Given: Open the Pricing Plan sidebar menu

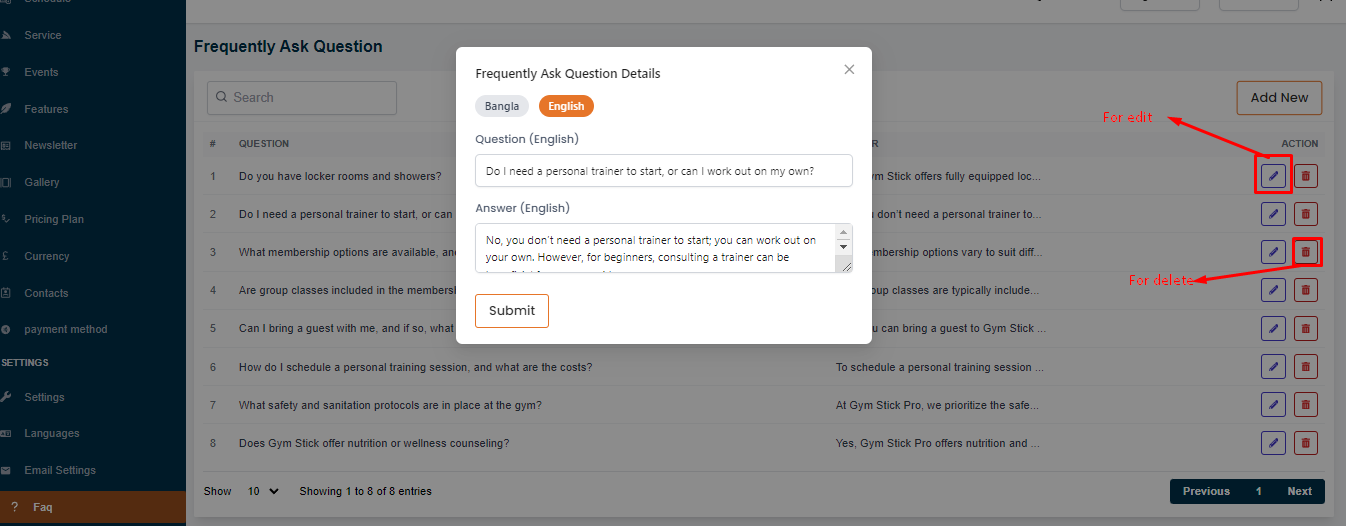Looking at the screenshot, I should click(x=54, y=219).
